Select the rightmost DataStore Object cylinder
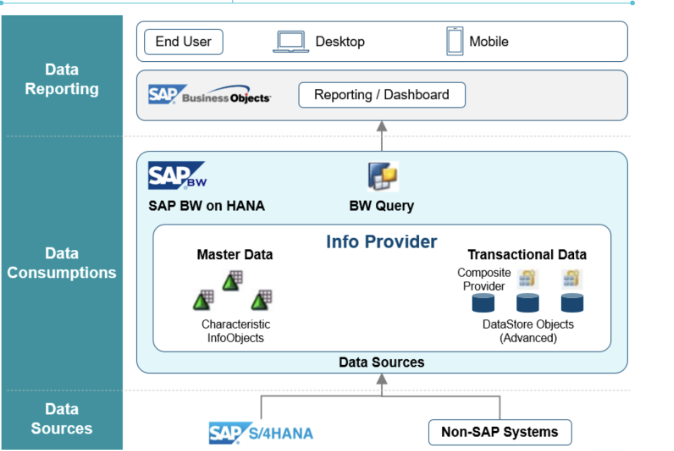Screen dimensions: 674x451 (571, 302)
